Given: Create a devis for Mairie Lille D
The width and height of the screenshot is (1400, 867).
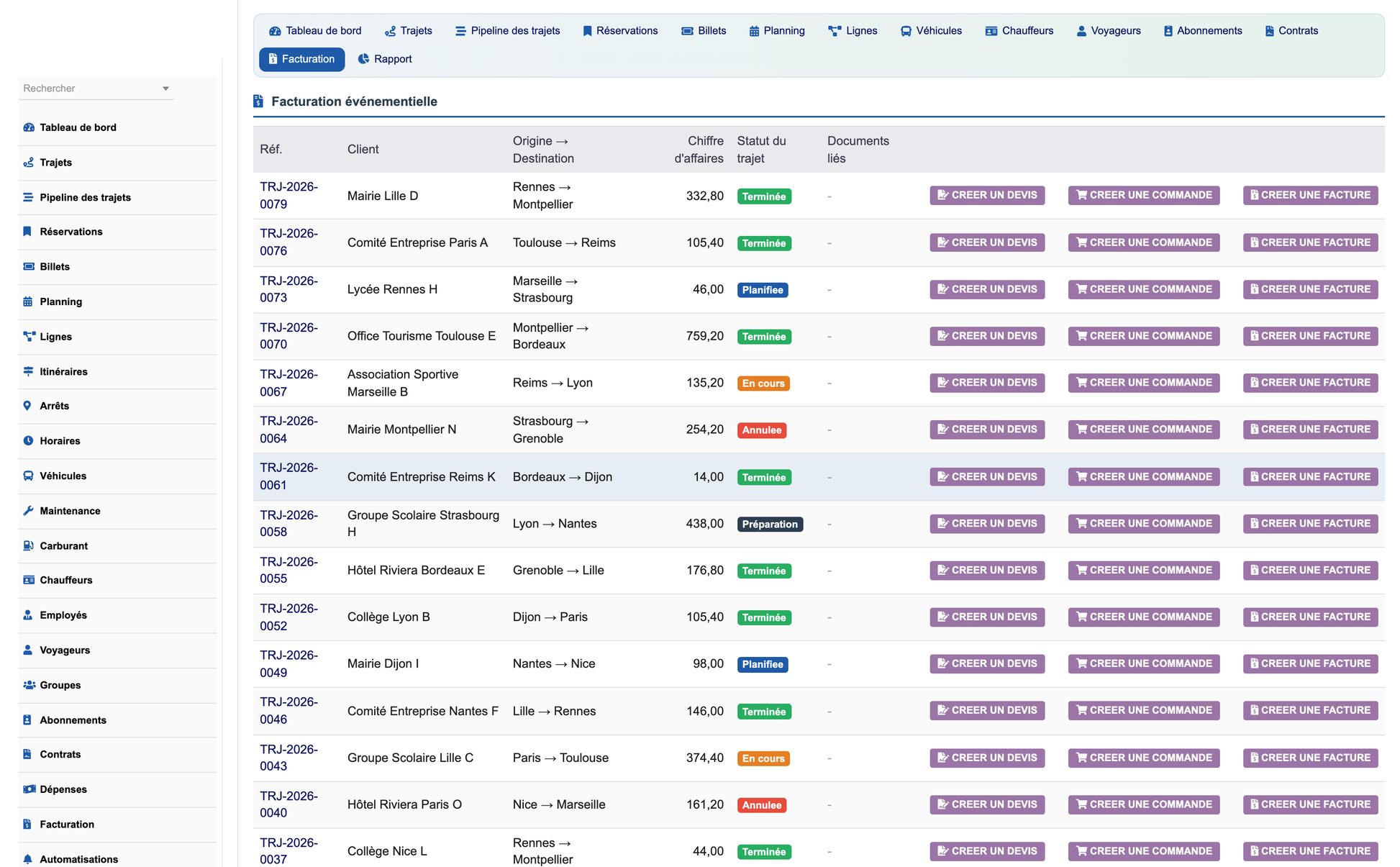Looking at the screenshot, I should tap(987, 195).
